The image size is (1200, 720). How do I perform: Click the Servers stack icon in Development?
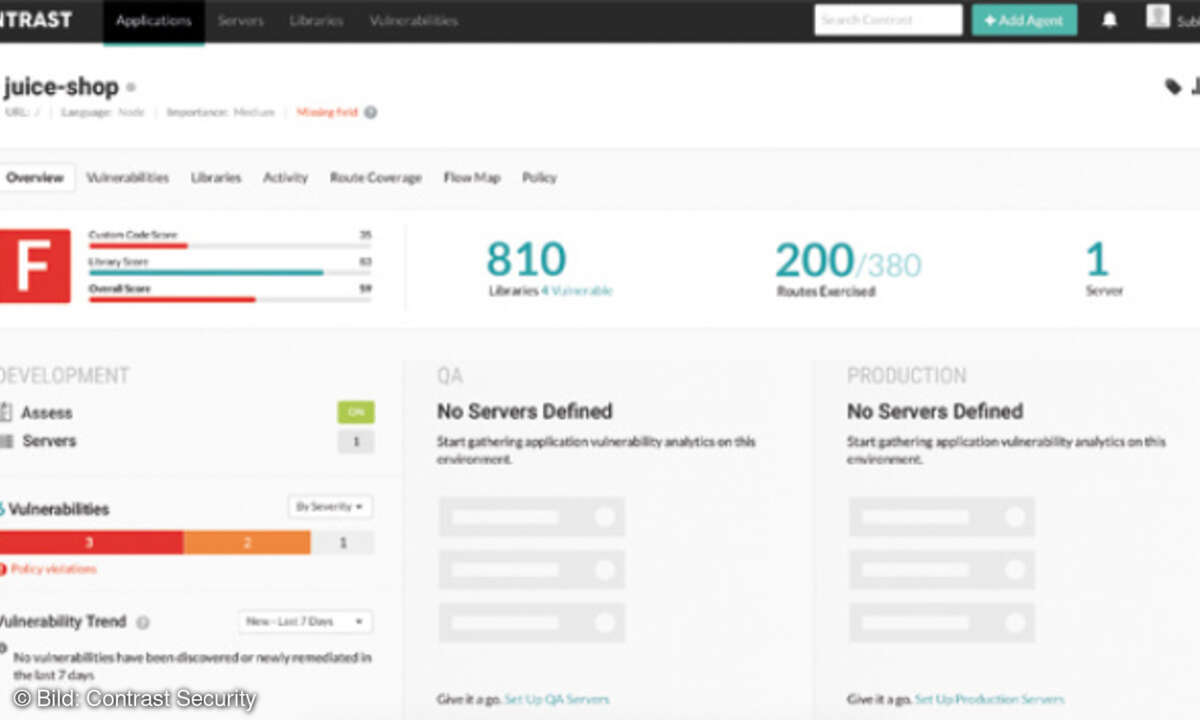click(6, 441)
